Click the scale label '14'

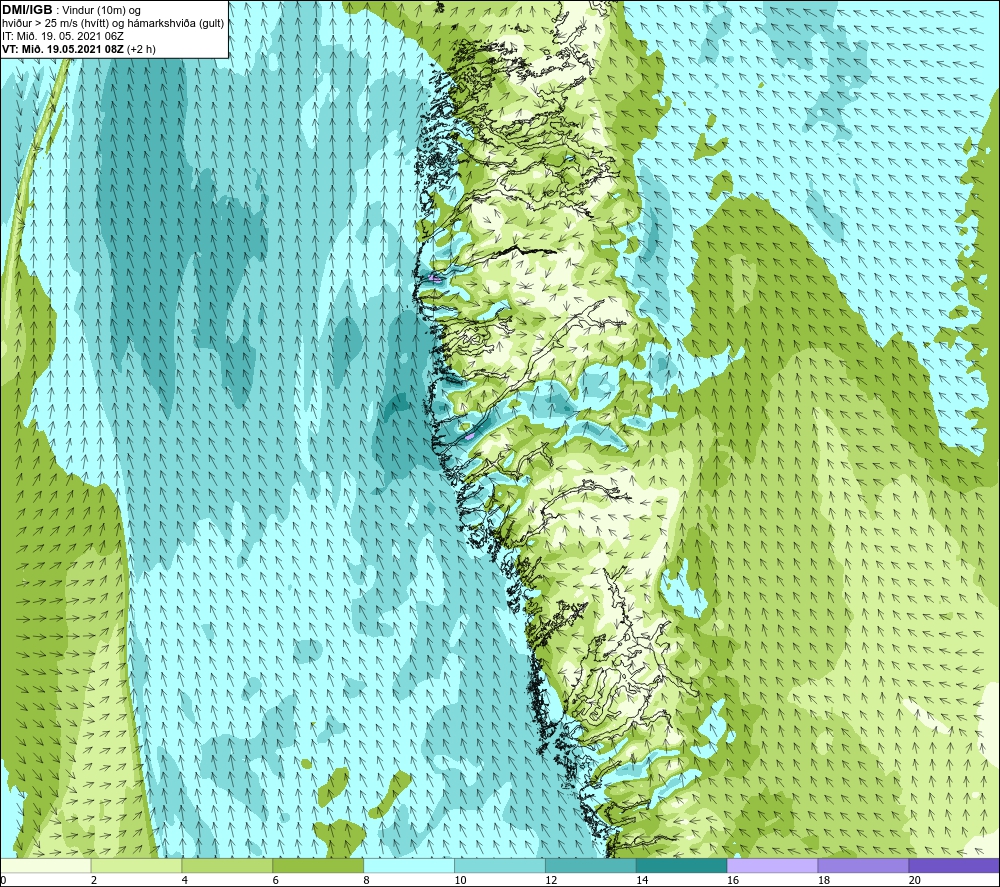(x=642, y=881)
